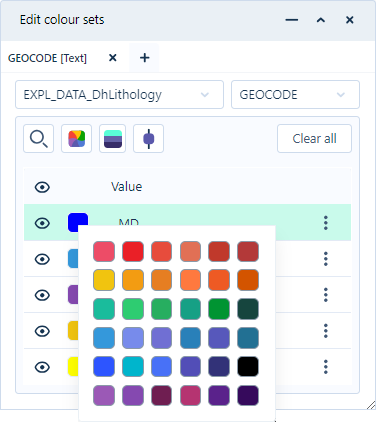The height and width of the screenshot is (422, 376).
Task: Minimize the Edit colour sets dialog
Action: [x=292, y=20]
